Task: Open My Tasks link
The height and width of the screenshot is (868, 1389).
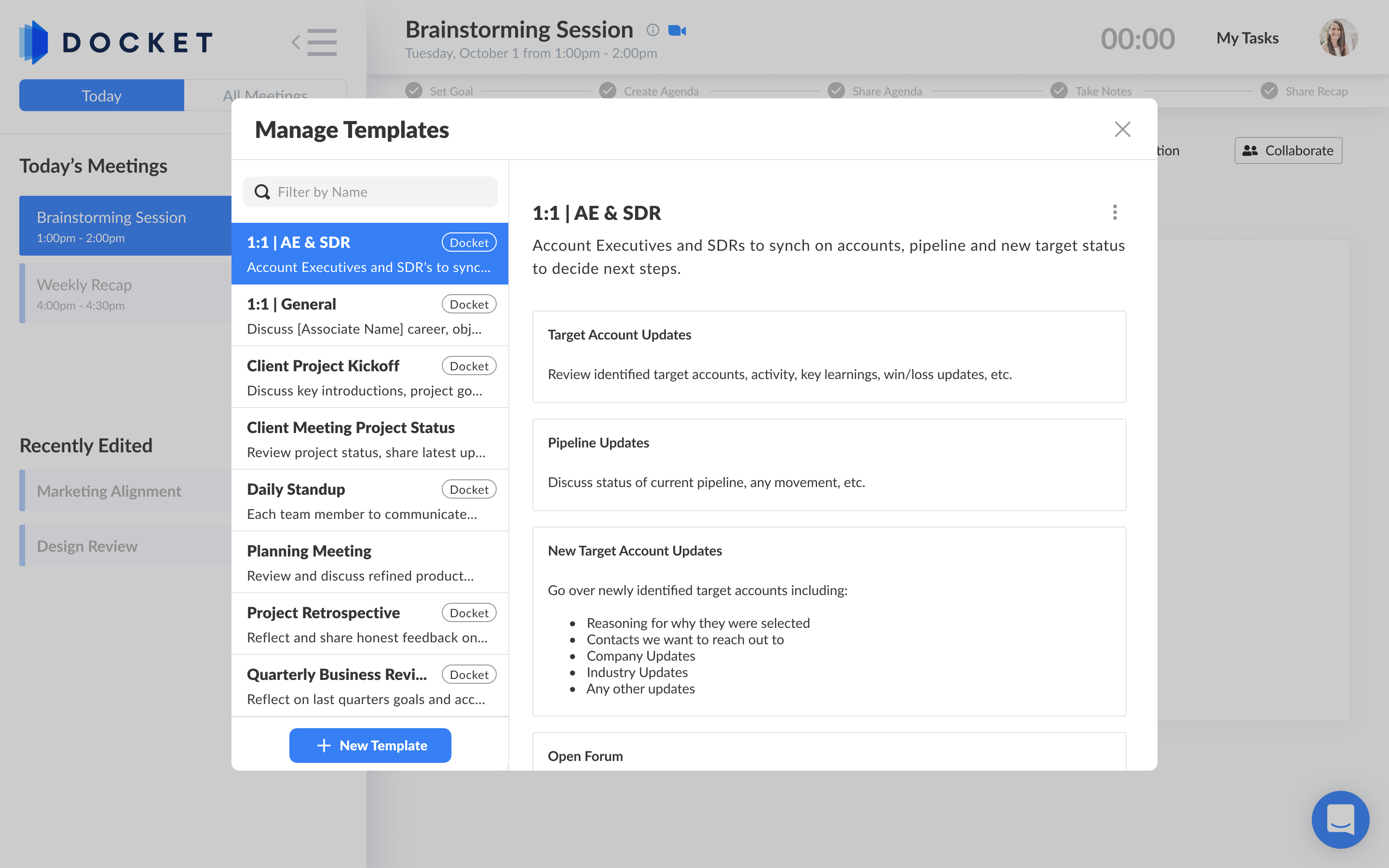Action: click(x=1247, y=39)
